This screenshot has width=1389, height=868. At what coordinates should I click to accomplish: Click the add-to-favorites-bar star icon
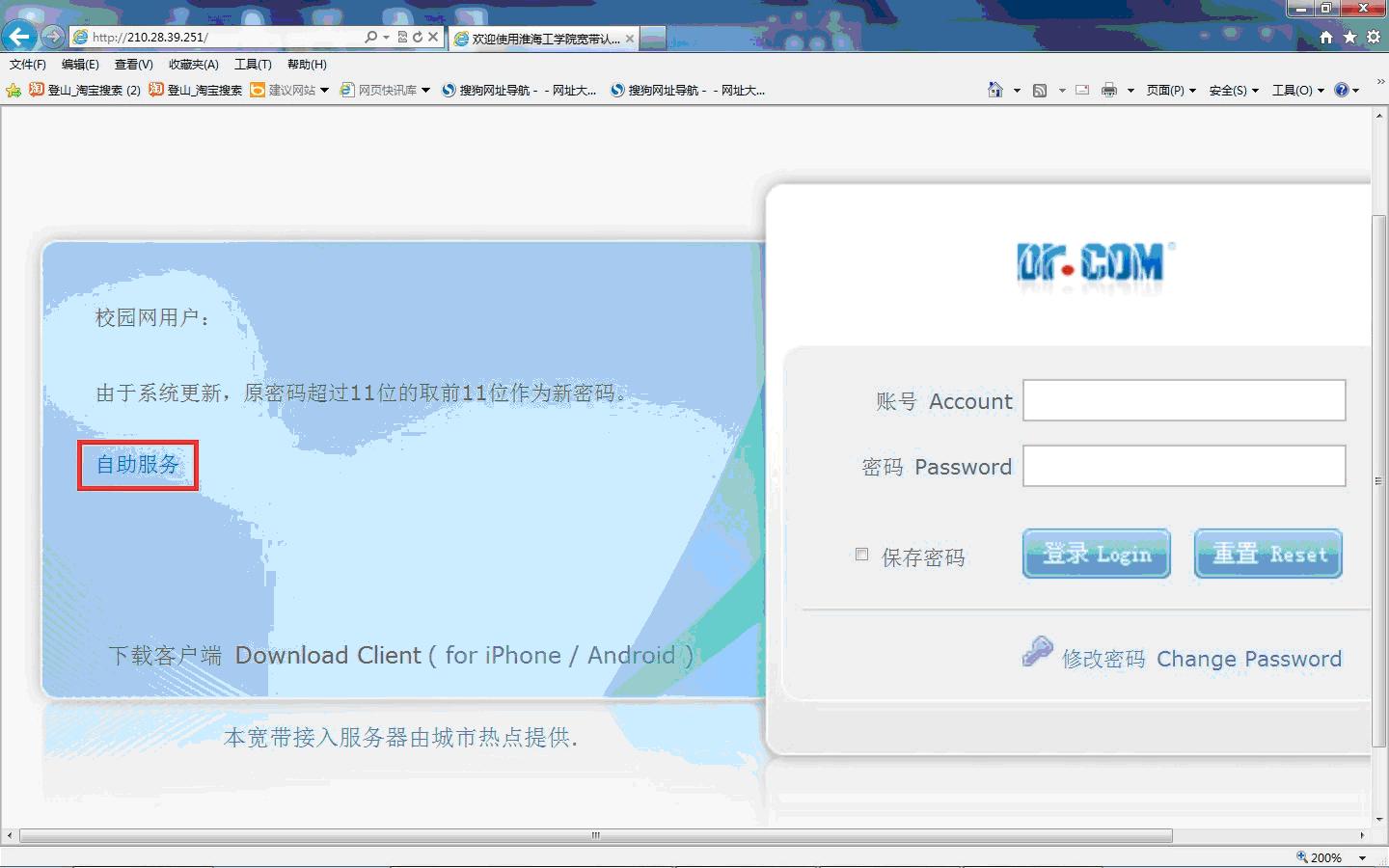(14, 90)
